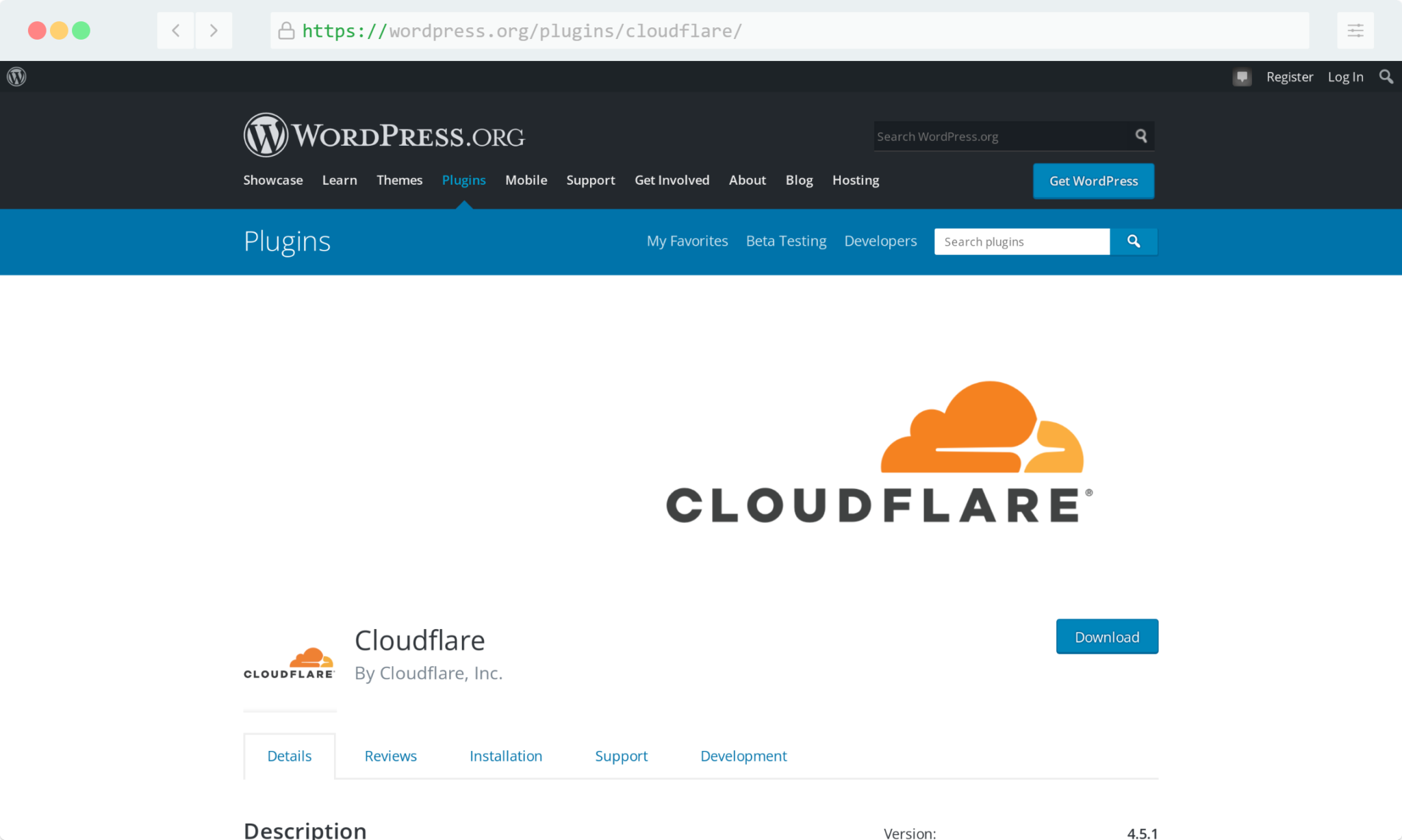Click the red close window button
The width and height of the screenshot is (1402, 840).
[37, 30]
